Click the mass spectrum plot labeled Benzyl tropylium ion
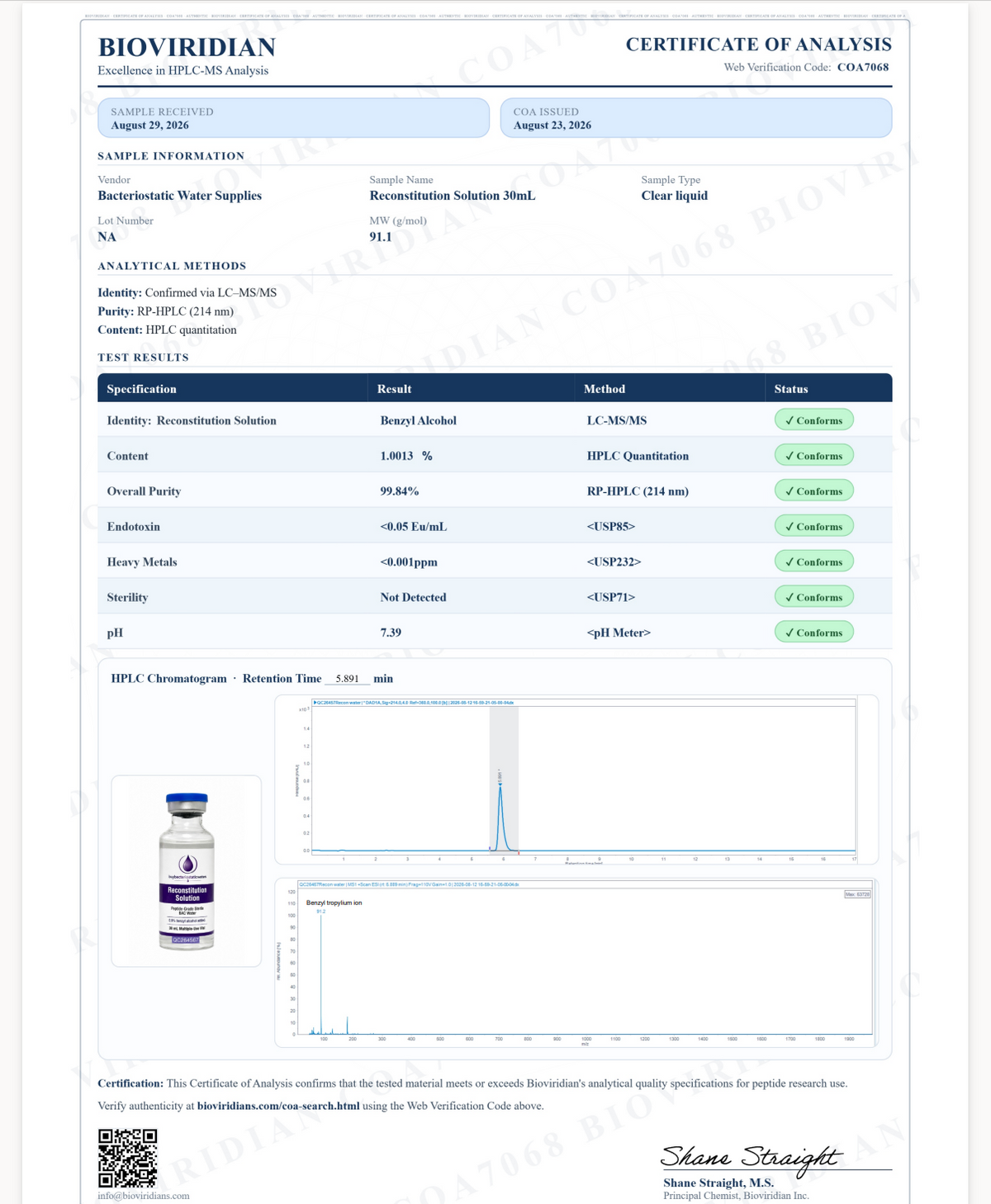This screenshot has width=991, height=1204. click(x=576, y=962)
